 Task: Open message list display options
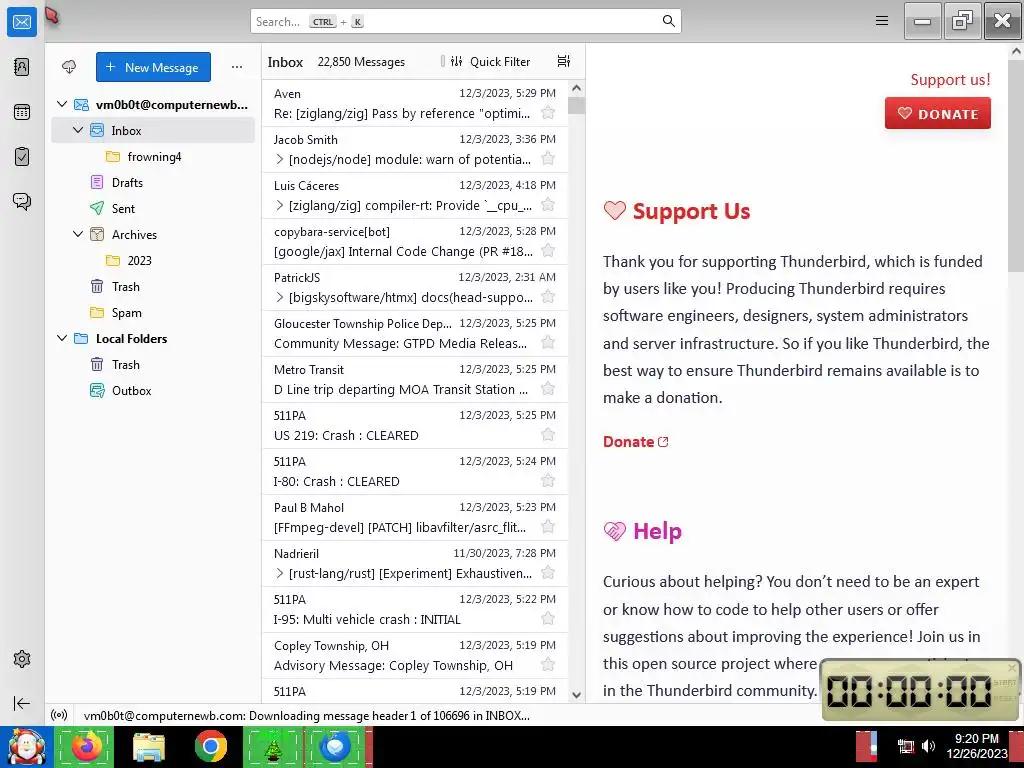(564, 61)
